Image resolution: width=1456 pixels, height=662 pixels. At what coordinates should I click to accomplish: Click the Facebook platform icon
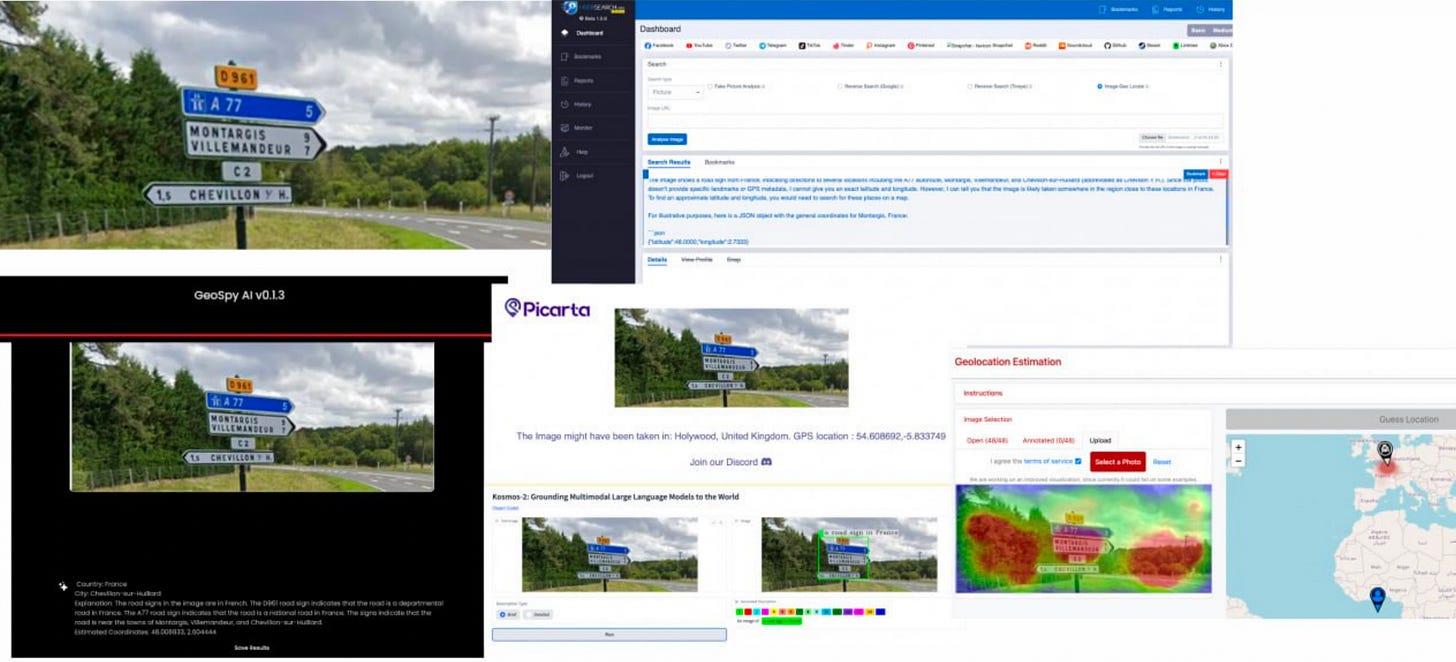pos(648,45)
